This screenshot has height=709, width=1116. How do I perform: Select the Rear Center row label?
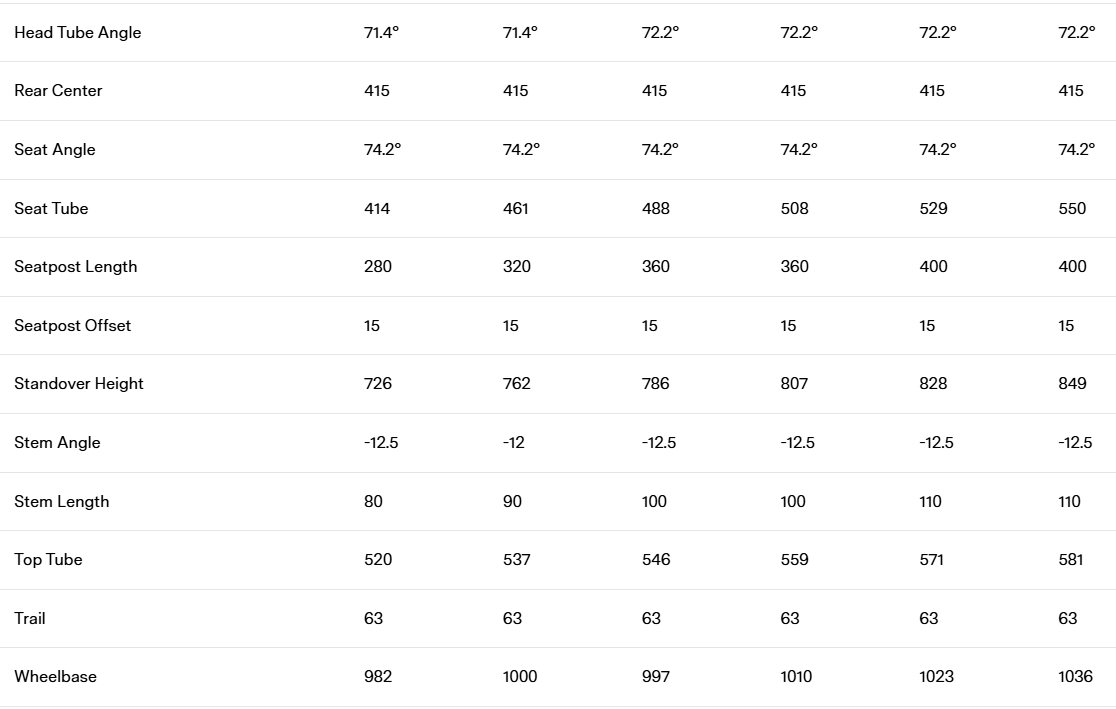(58, 91)
